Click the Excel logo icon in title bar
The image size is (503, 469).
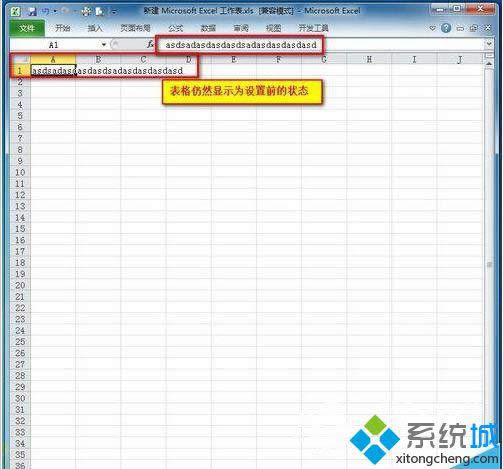pyautogui.click(x=15, y=11)
